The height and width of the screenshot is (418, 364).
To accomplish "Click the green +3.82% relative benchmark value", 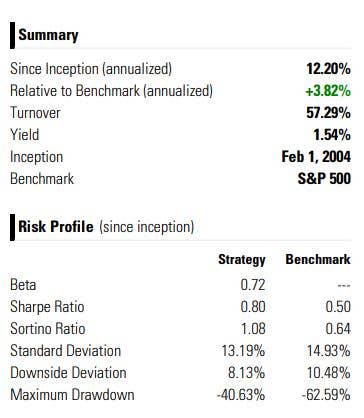I will pos(328,91).
